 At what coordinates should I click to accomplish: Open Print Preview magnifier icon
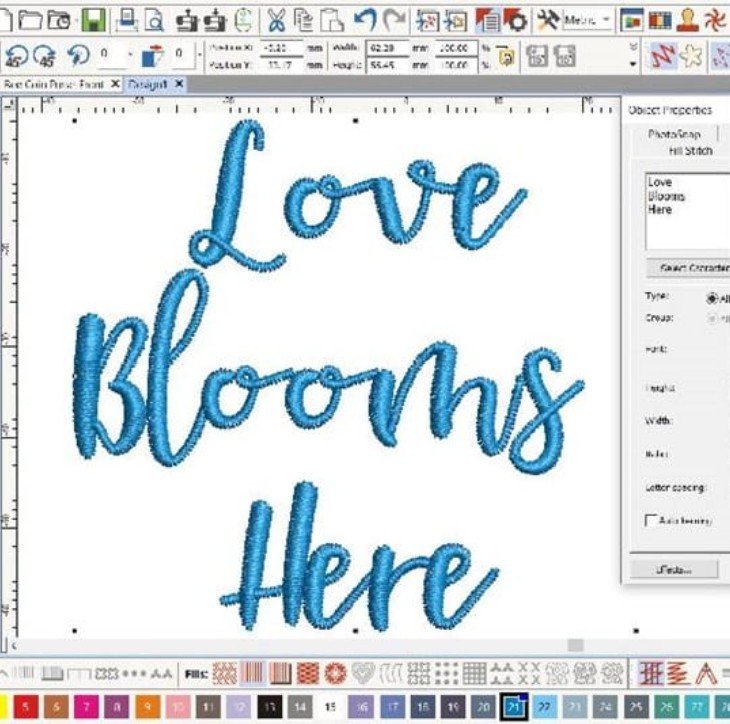click(x=154, y=20)
